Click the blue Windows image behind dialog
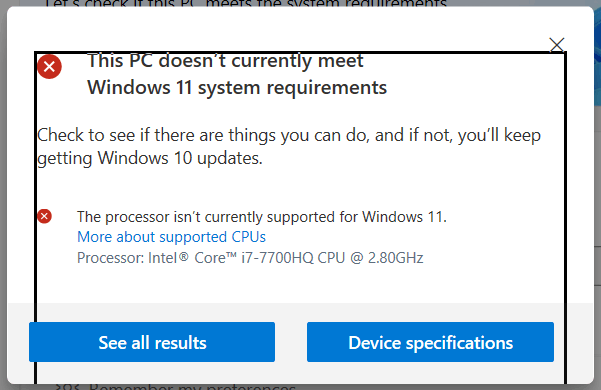This screenshot has width=601, height=390. pyautogui.click(x=598, y=54)
